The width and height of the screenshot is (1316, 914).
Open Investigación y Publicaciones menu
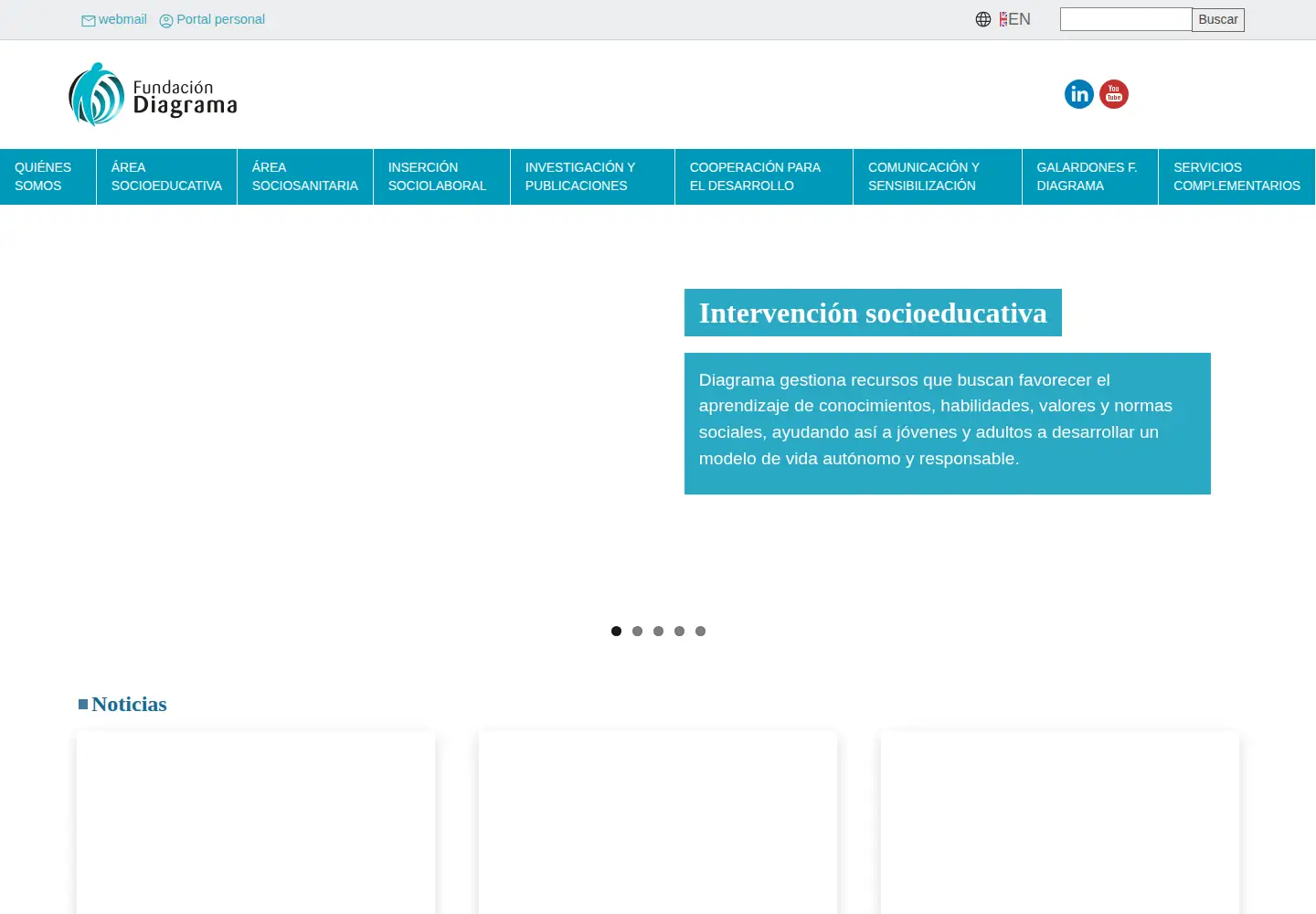coord(592,176)
